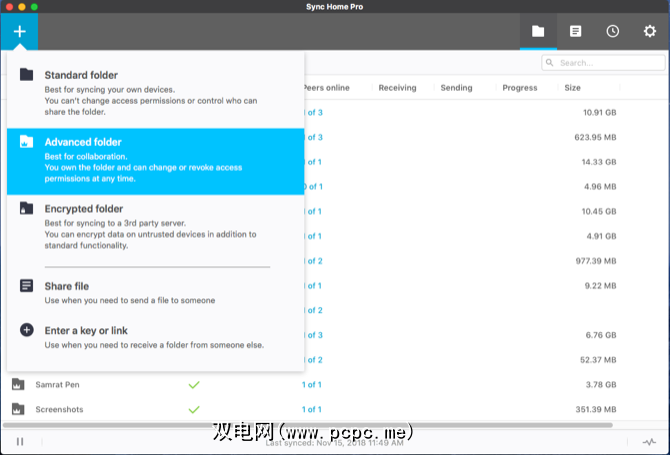Image resolution: width=670 pixels, height=455 pixels.
Task: Click the Enter a key plus icon
Action: coord(26,330)
